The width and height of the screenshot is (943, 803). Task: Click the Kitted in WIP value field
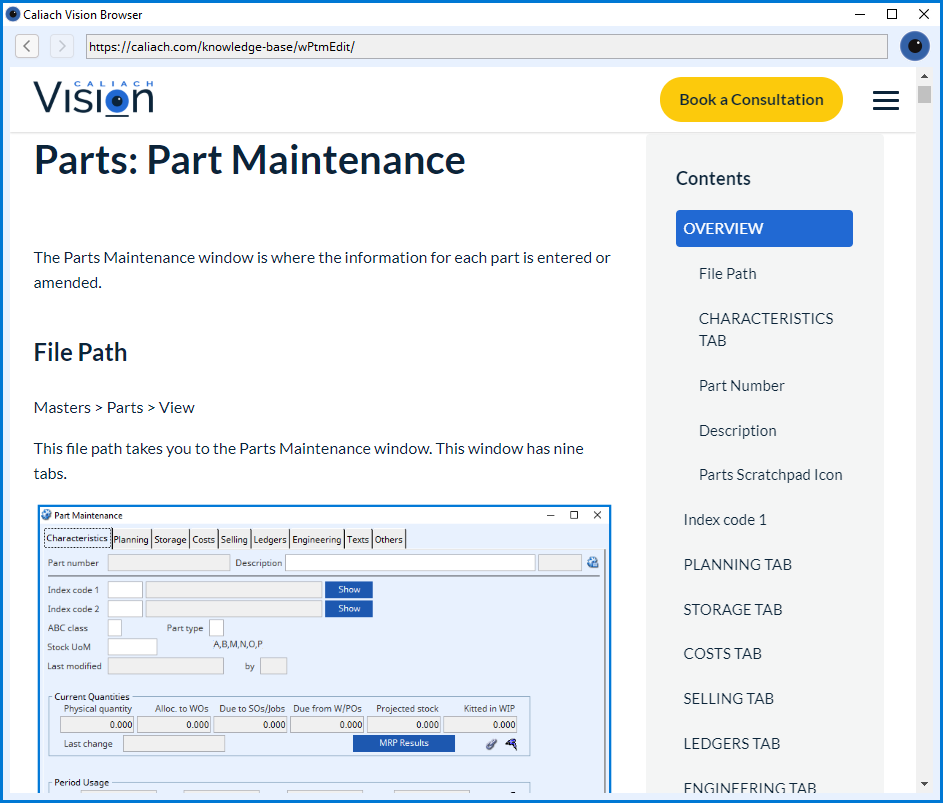click(481, 725)
